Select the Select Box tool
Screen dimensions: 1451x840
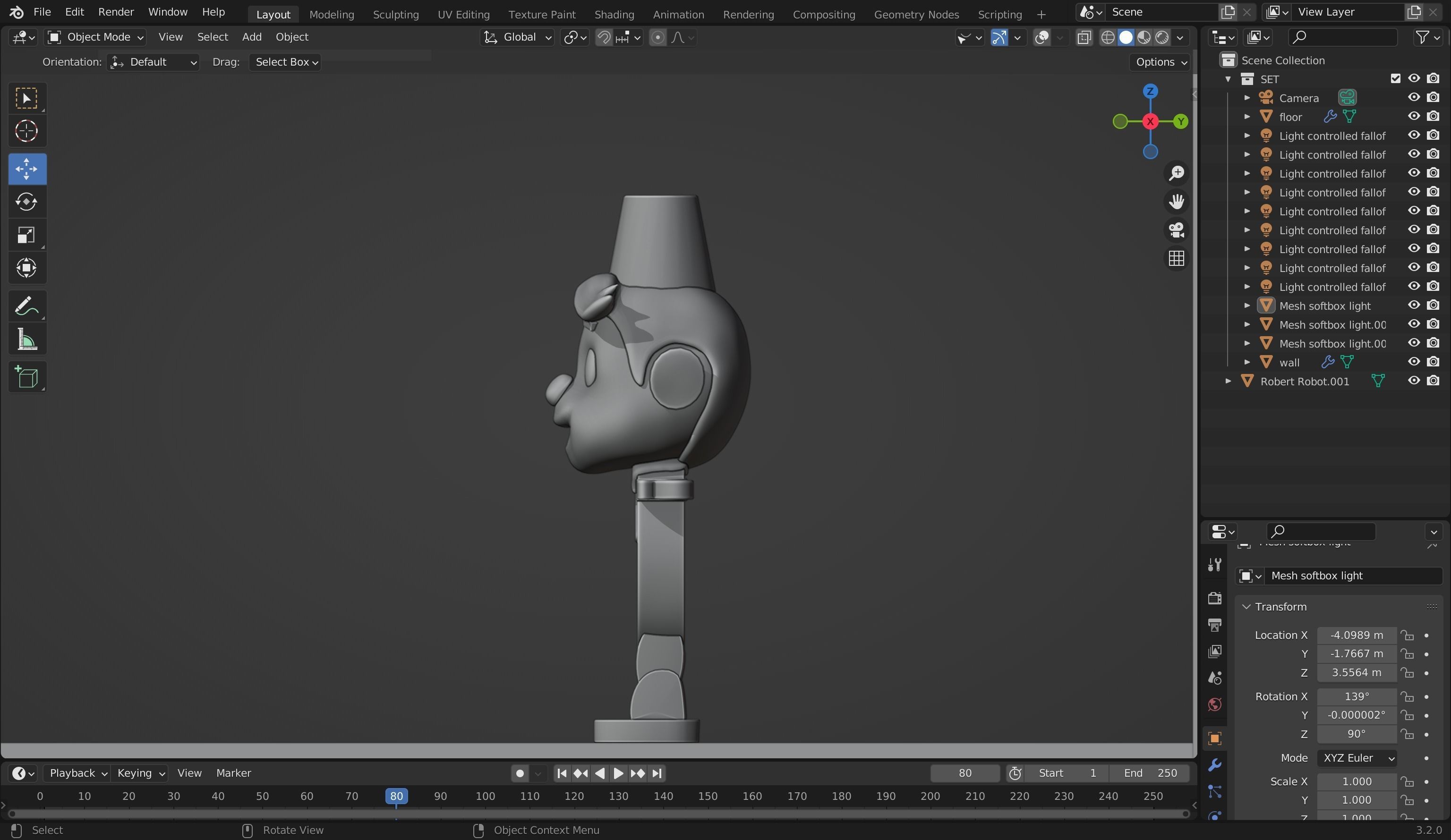(26, 99)
